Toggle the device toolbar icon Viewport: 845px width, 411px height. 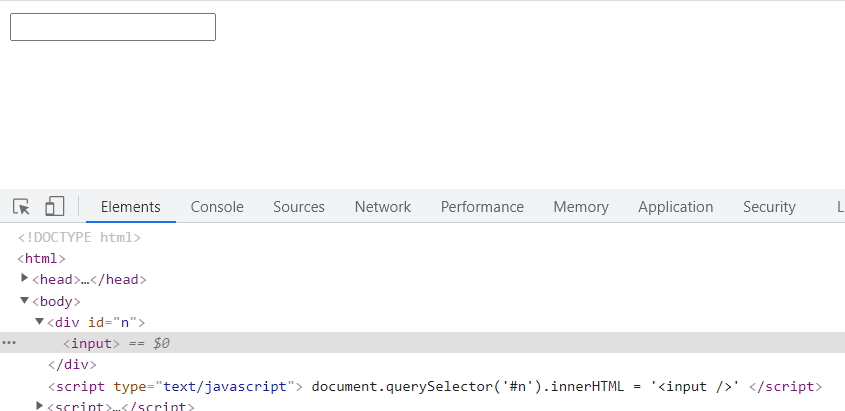point(54,206)
